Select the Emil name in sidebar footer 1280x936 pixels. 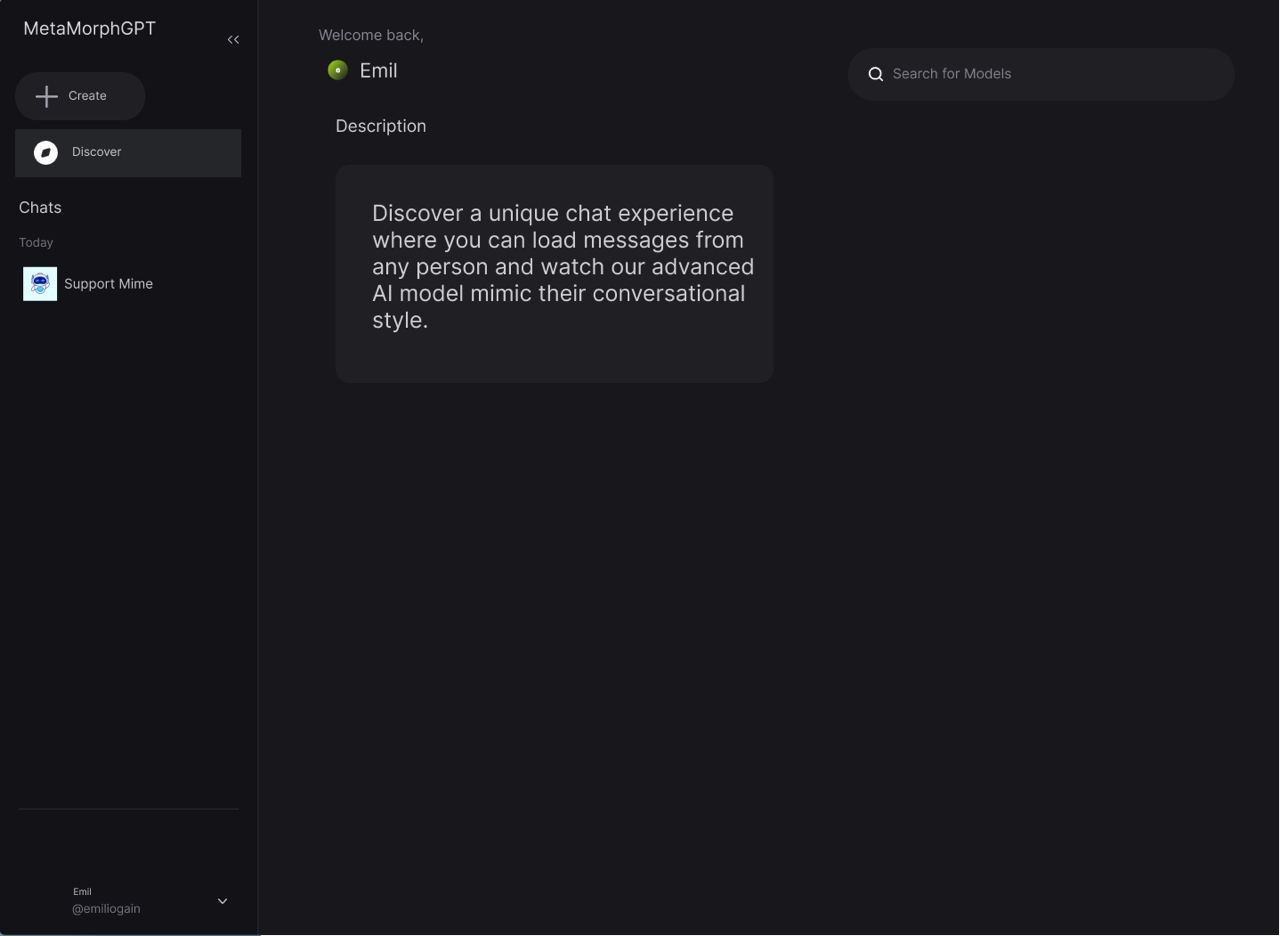pyautogui.click(x=82, y=891)
